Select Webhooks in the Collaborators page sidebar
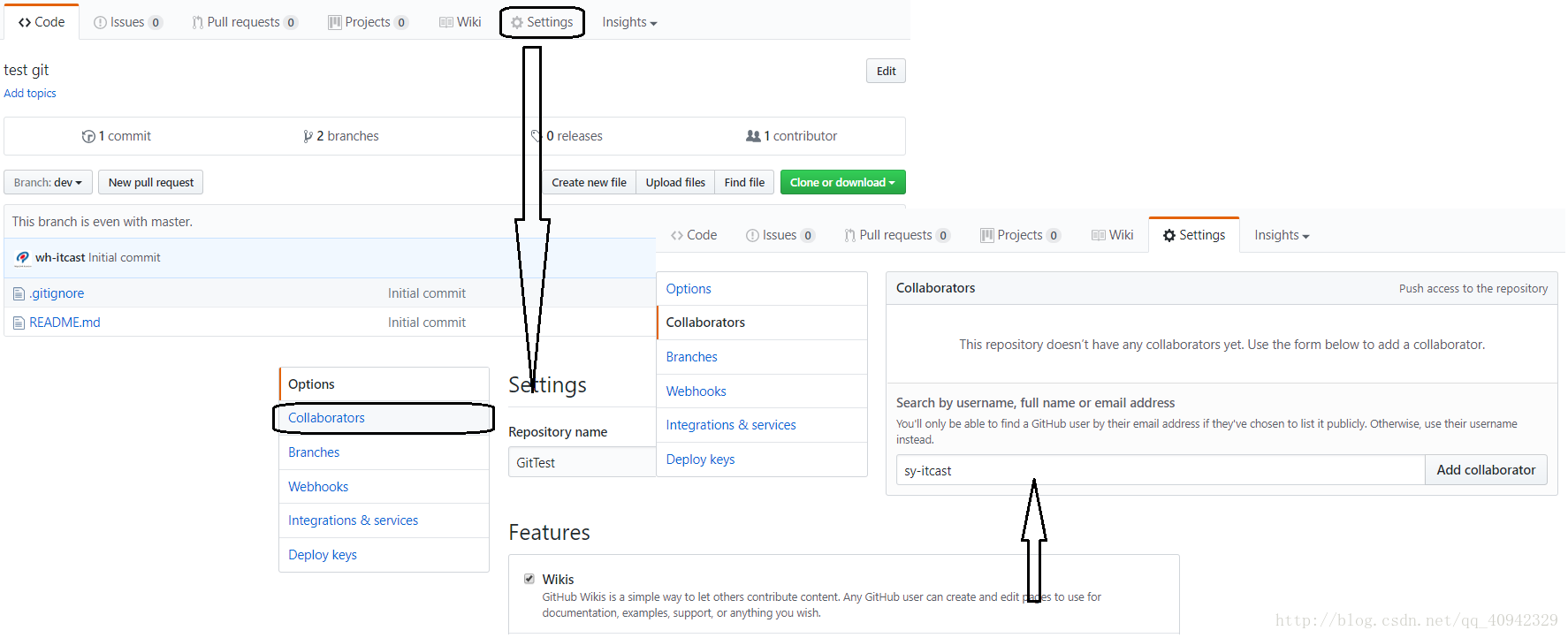The image size is (1568, 638). (x=762, y=391)
